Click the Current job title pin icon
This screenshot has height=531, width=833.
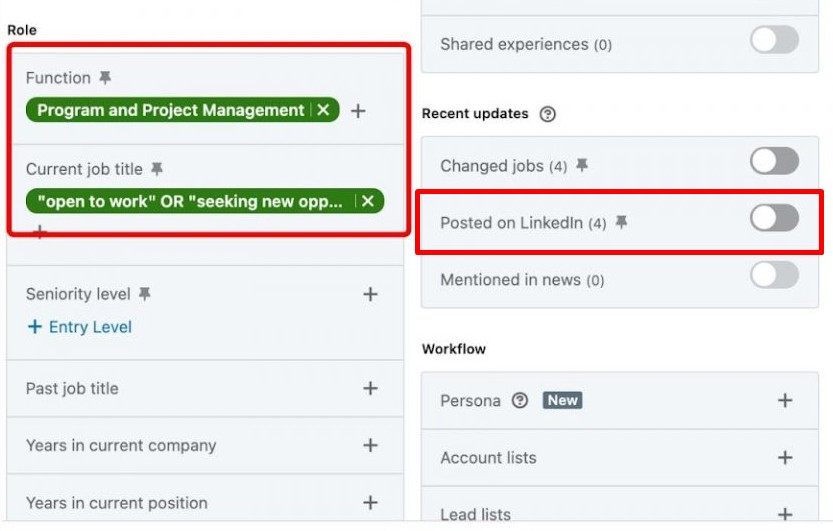coord(157,169)
